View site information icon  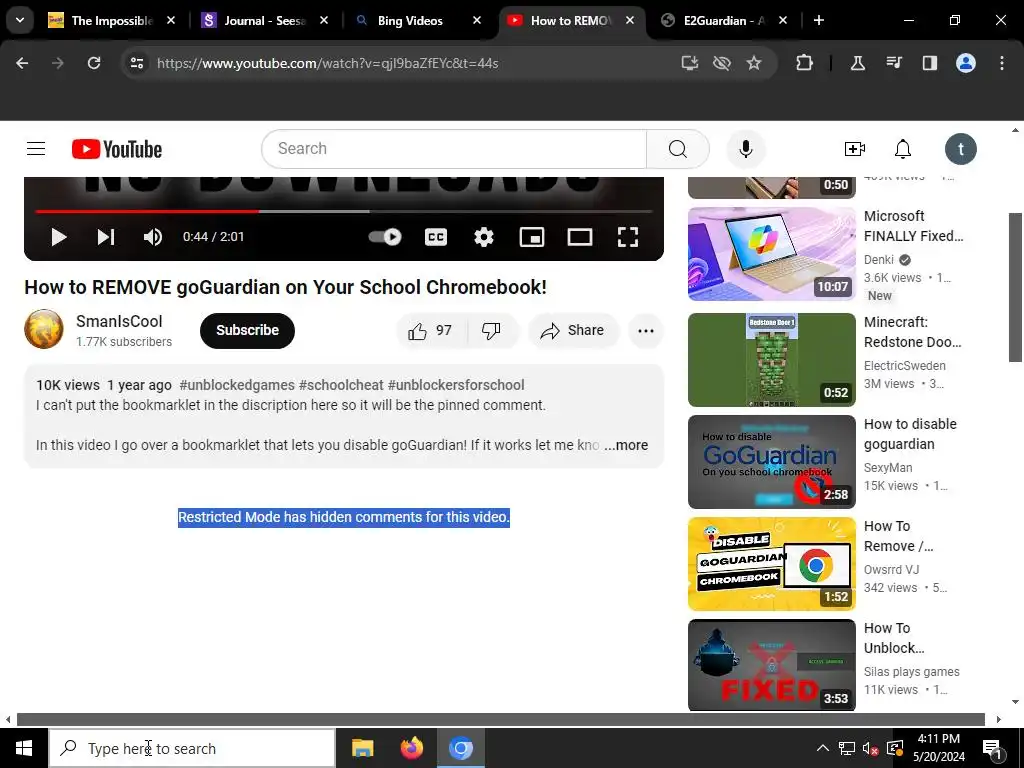(x=136, y=63)
